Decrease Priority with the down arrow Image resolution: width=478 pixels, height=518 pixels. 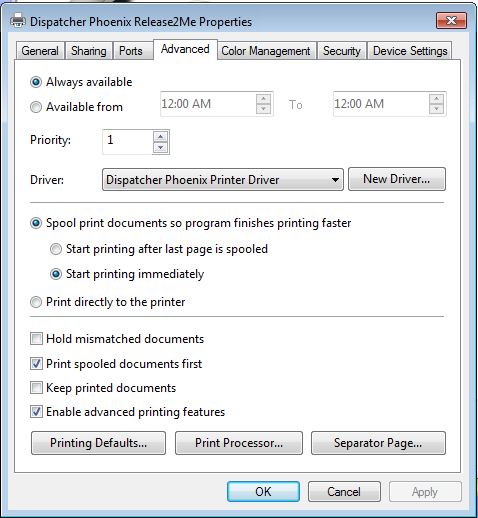coord(161,147)
